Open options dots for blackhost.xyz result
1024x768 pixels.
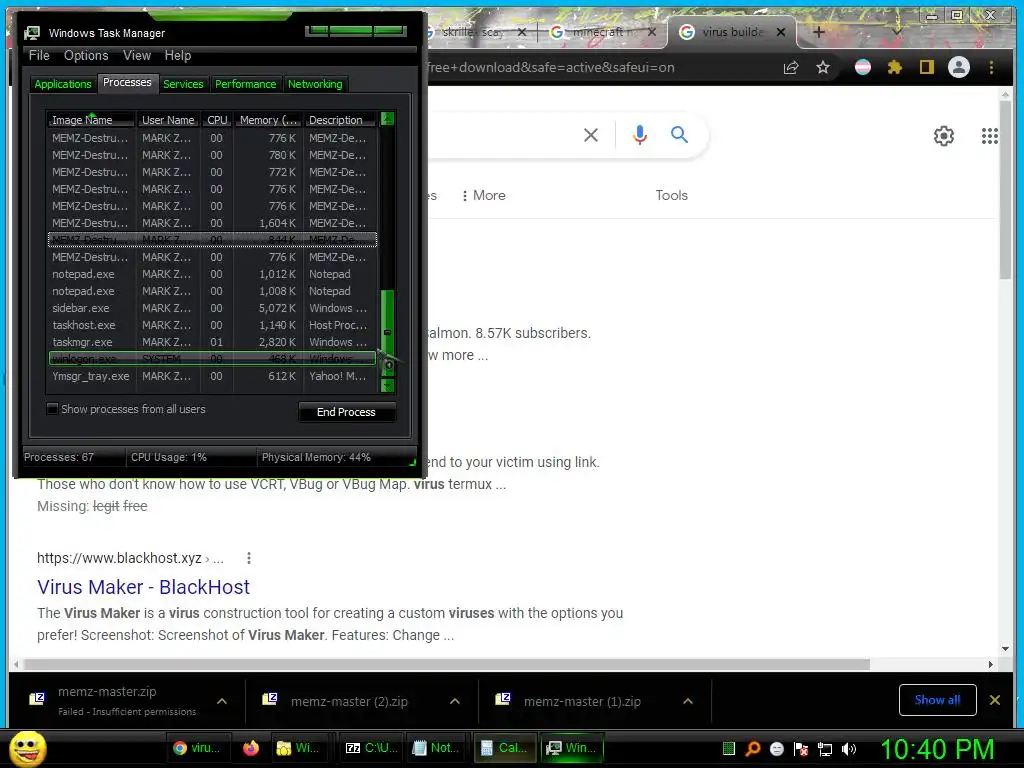[248, 558]
